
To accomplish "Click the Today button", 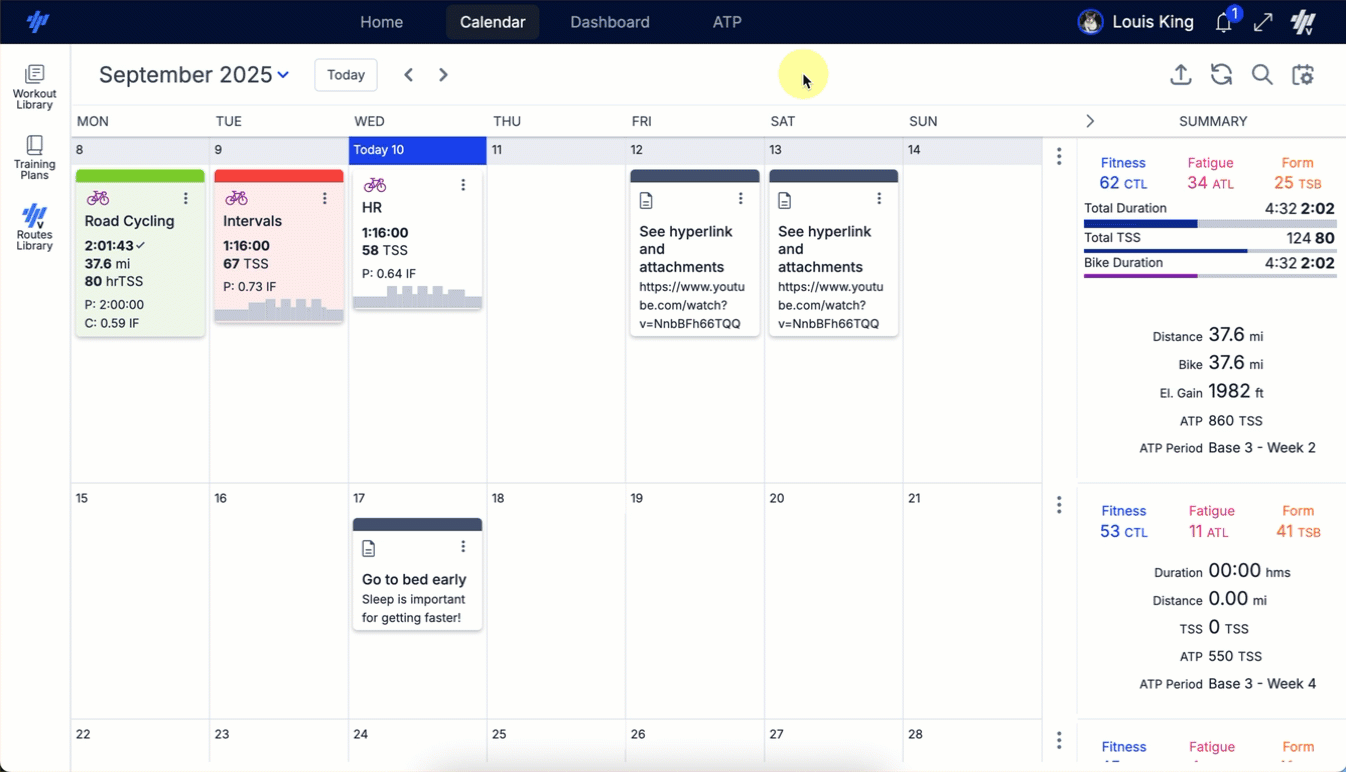I will (x=346, y=75).
